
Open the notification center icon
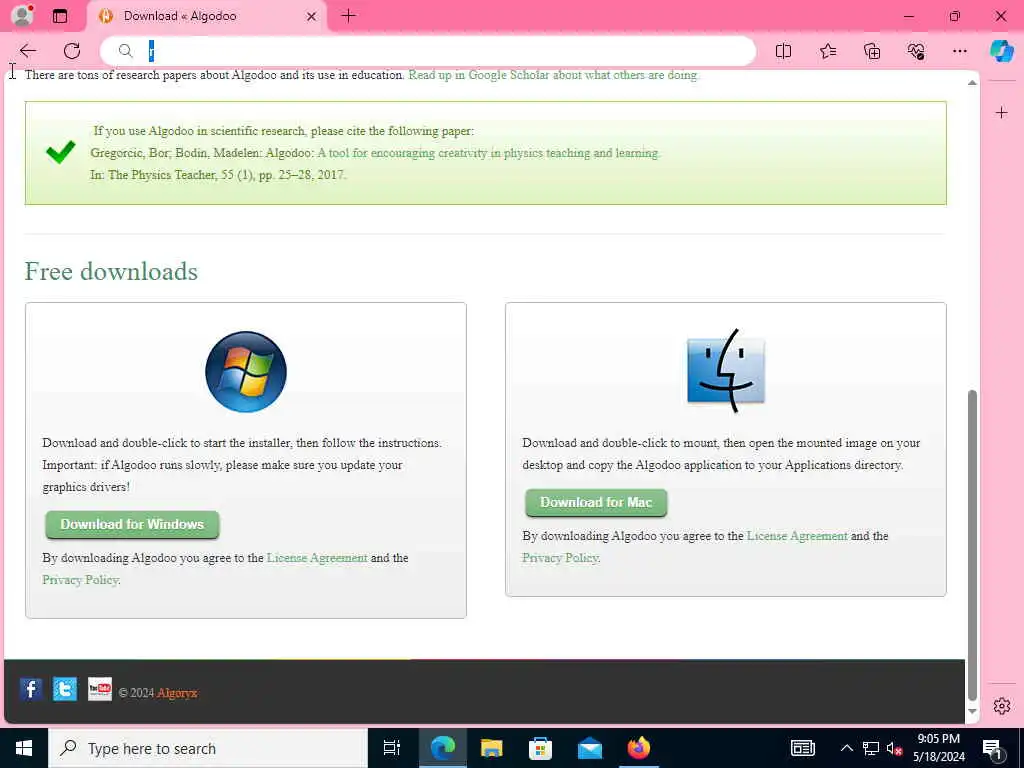tap(993, 748)
